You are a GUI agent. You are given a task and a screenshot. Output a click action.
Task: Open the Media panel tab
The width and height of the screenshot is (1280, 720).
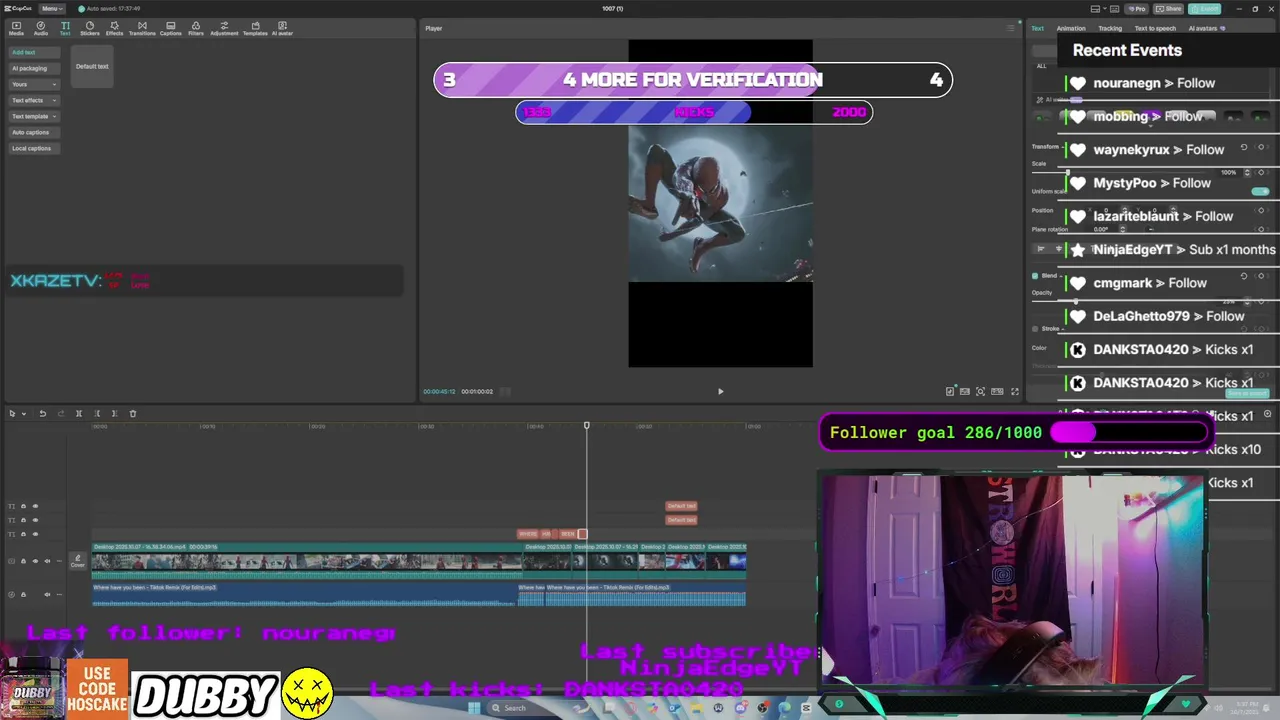pyautogui.click(x=16, y=28)
